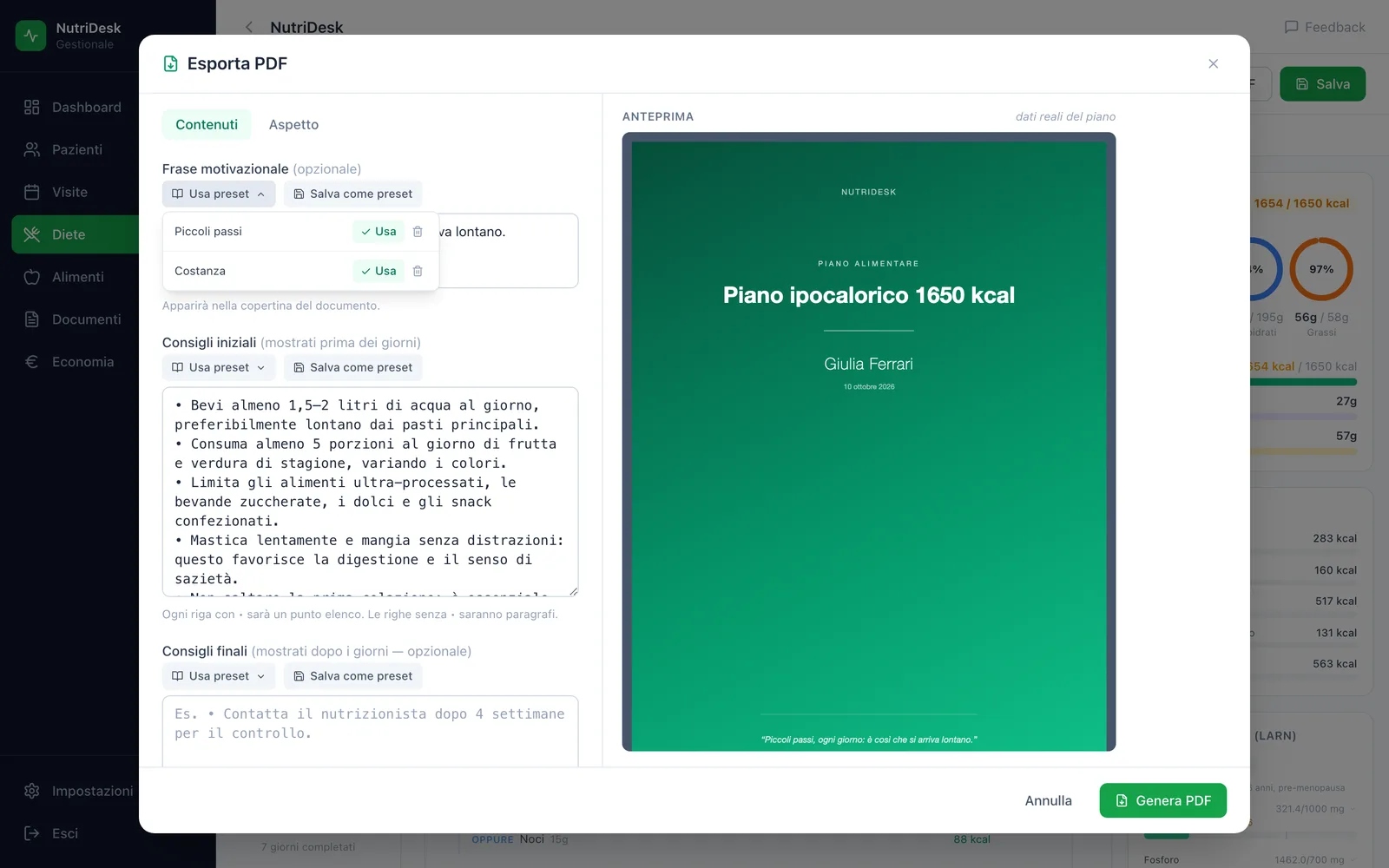
Task: Save Frase motivazionale as preset
Action: [x=352, y=194]
